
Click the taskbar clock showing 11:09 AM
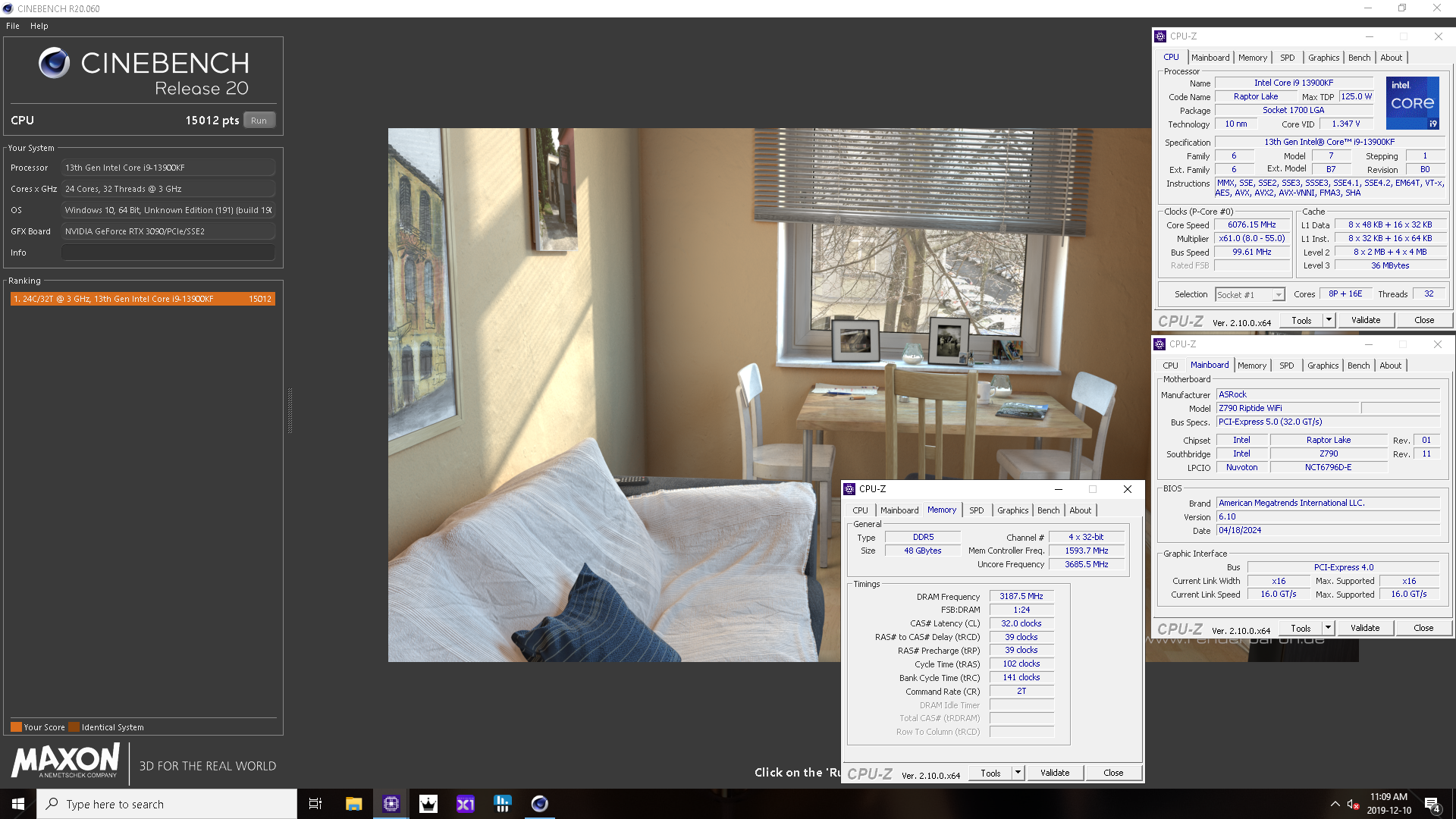[1389, 804]
